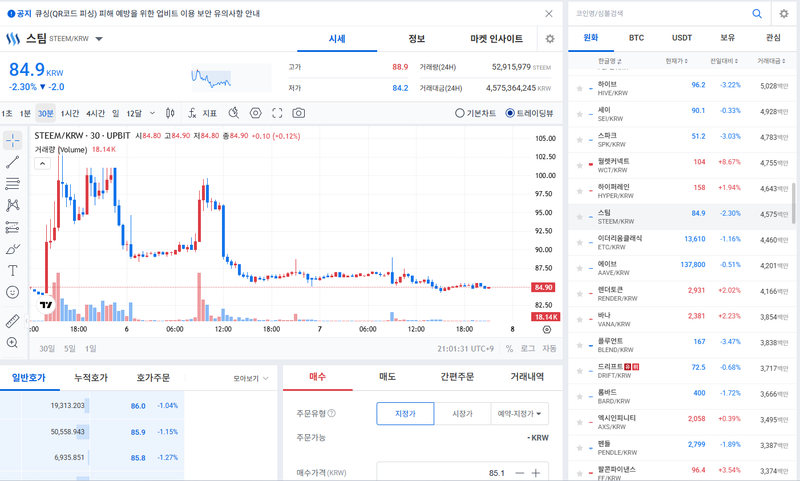The height and width of the screenshot is (481, 800).
Task: Toggle 로그 scale on chart
Action: coord(528,349)
